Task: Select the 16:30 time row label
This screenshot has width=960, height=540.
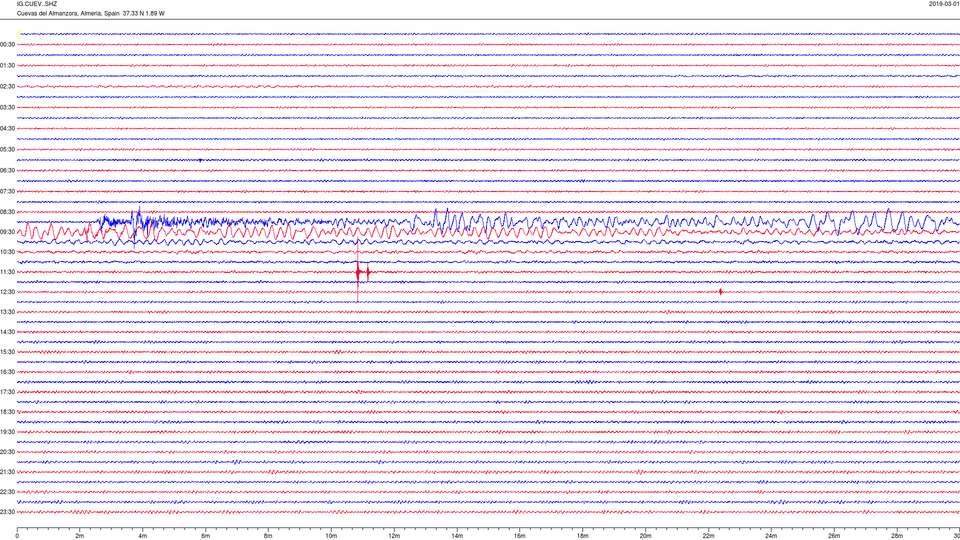Action: pos(7,372)
